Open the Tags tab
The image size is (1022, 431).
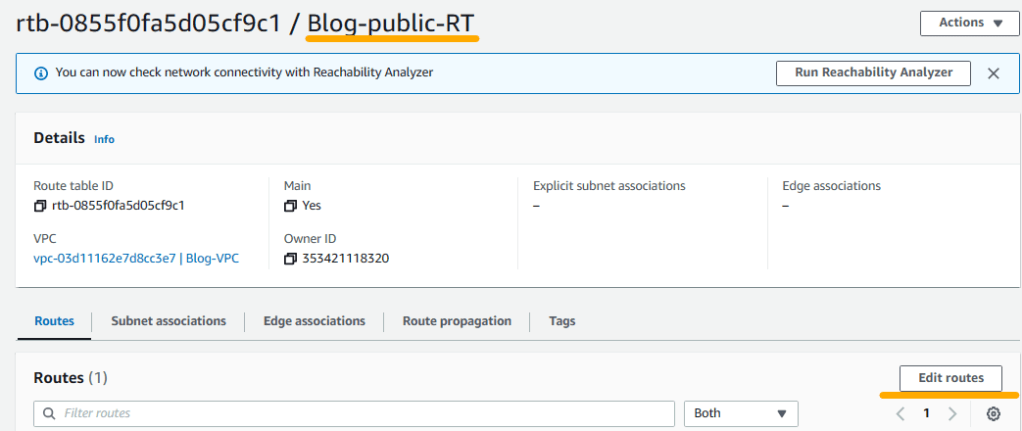coord(562,321)
